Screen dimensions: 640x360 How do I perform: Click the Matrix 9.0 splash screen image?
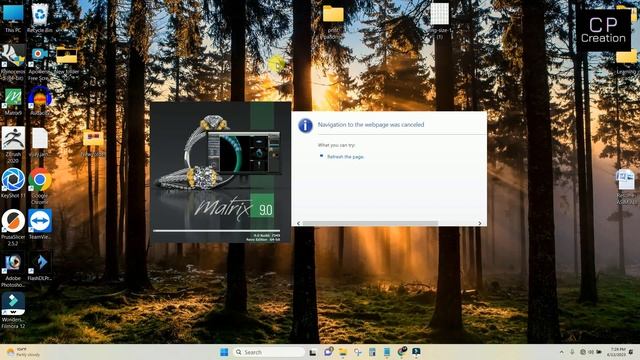click(220, 172)
